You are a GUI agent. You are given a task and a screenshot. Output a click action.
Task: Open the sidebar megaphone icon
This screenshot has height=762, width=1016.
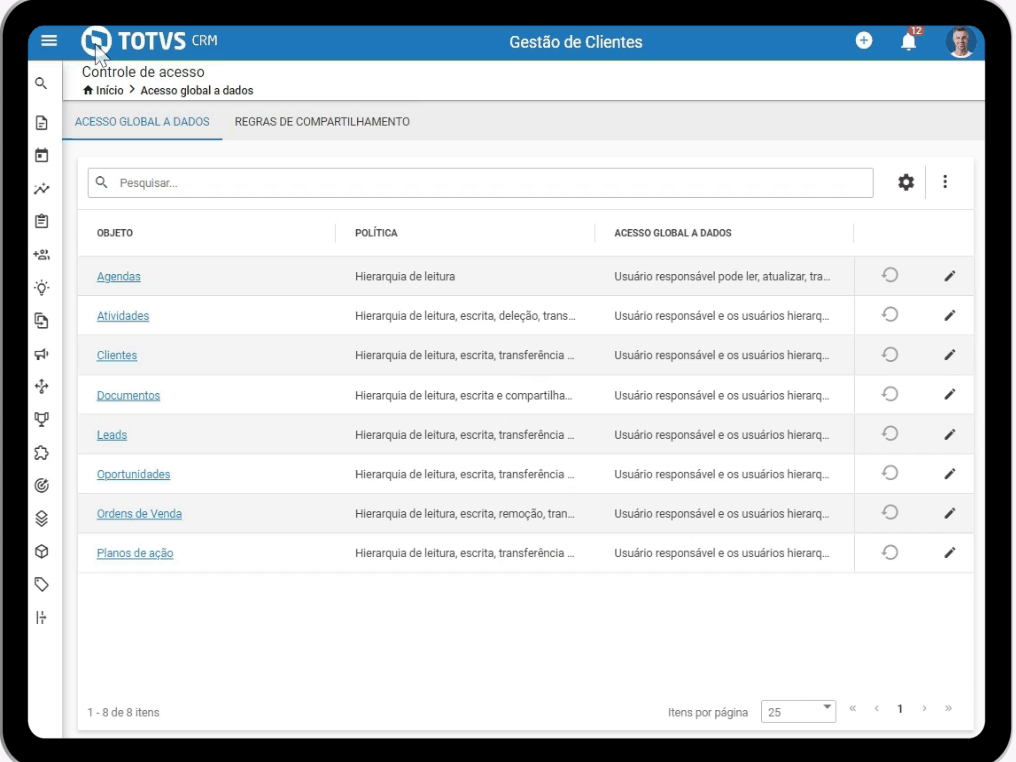41,354
